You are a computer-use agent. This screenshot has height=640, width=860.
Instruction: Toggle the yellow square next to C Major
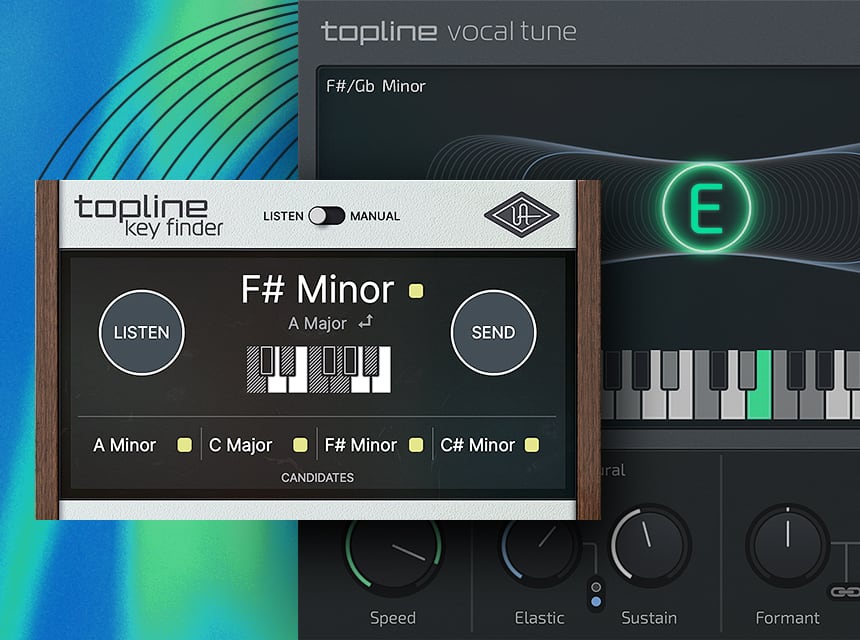[300, 445]
